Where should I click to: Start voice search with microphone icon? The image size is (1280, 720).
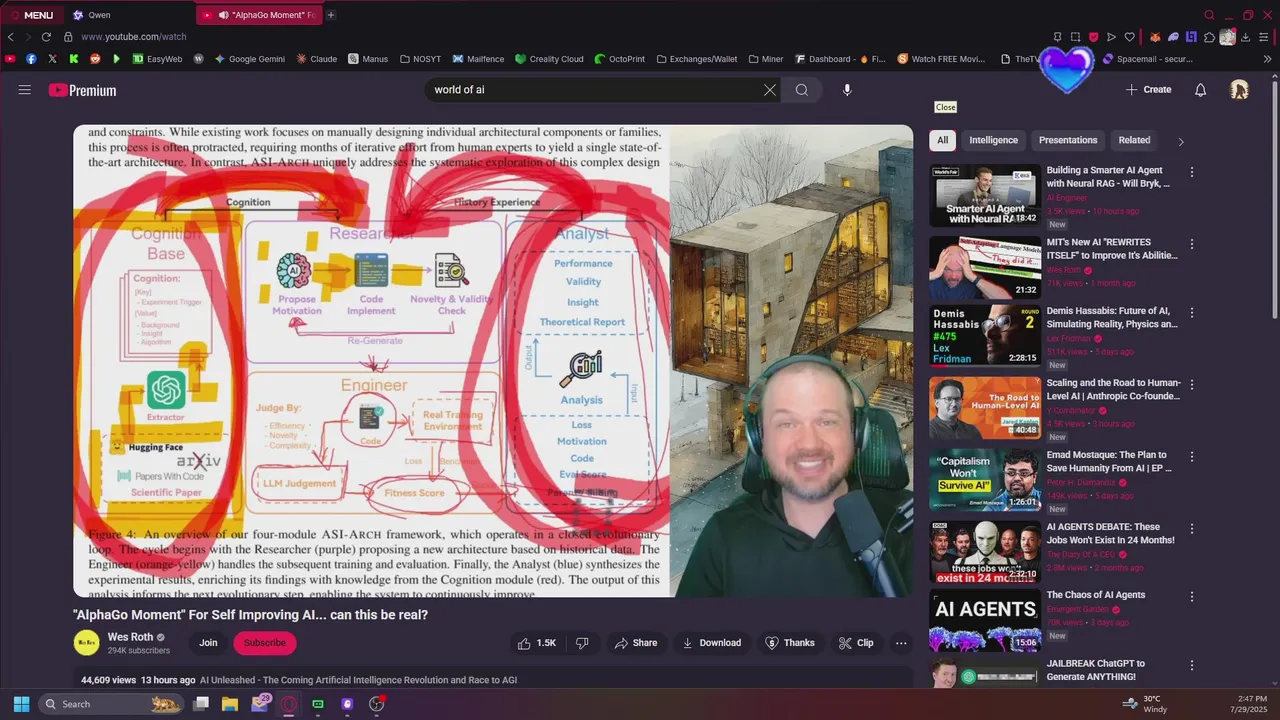point(847,90)
